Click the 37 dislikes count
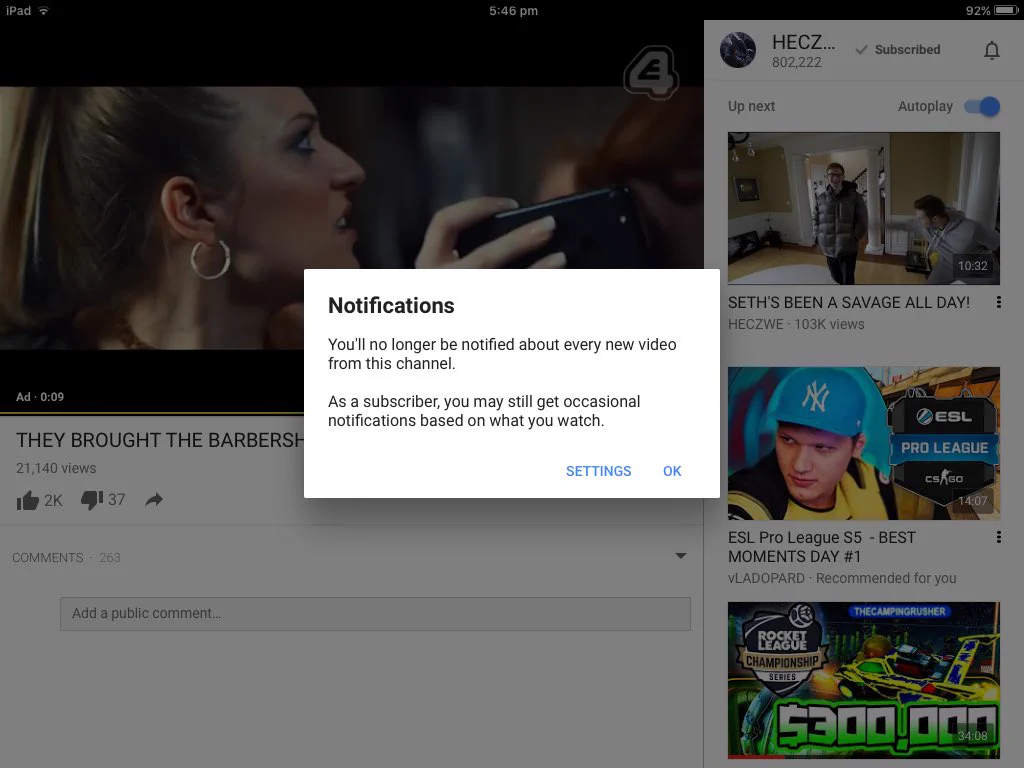 116,500
